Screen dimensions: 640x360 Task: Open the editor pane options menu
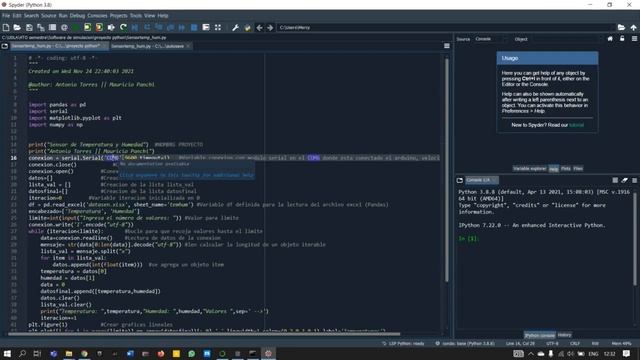tap(447, 46)
